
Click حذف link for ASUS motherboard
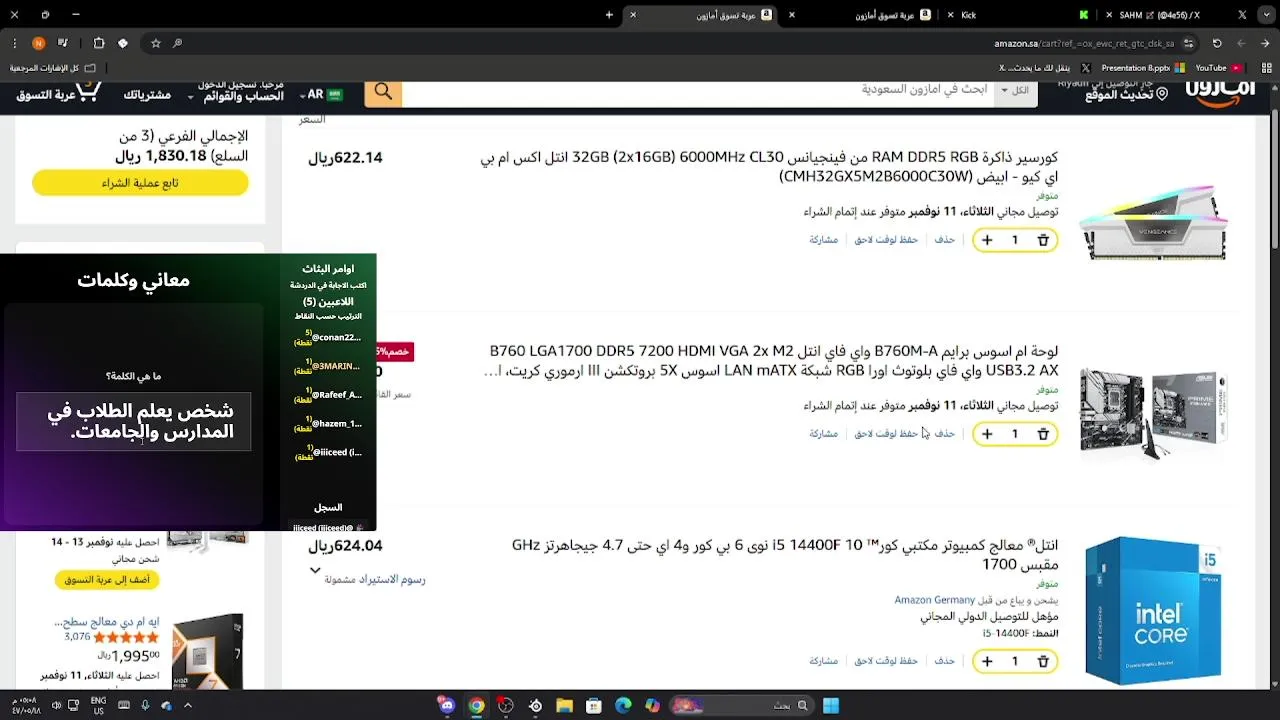944,434
